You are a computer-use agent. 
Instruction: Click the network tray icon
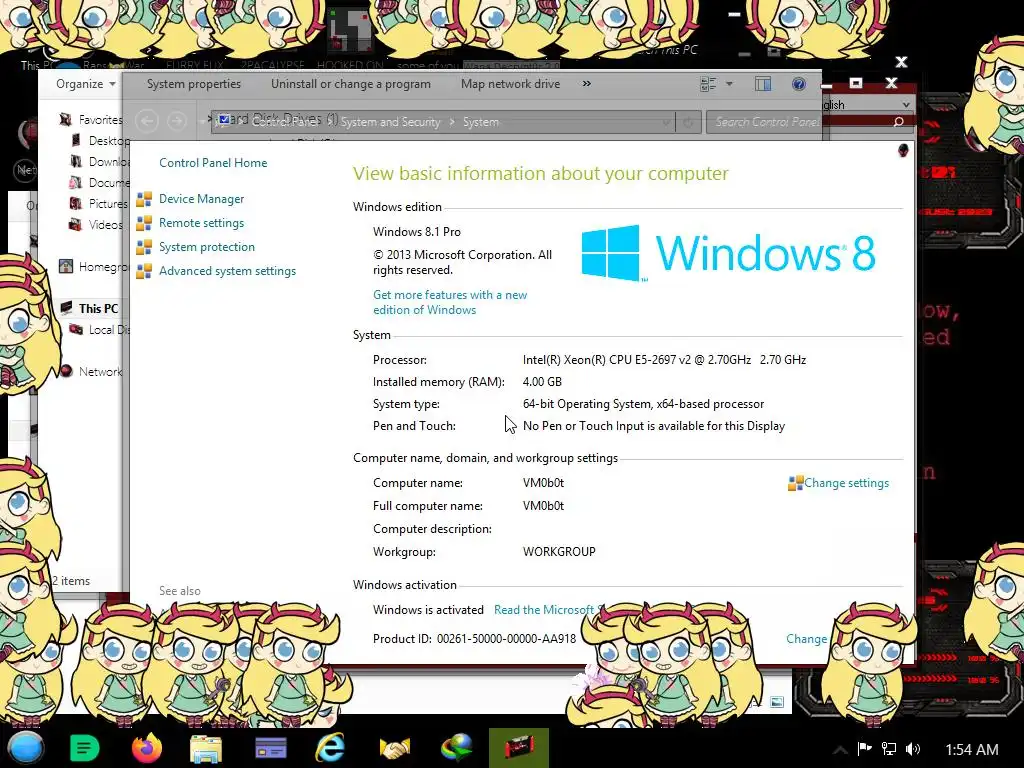889,749
